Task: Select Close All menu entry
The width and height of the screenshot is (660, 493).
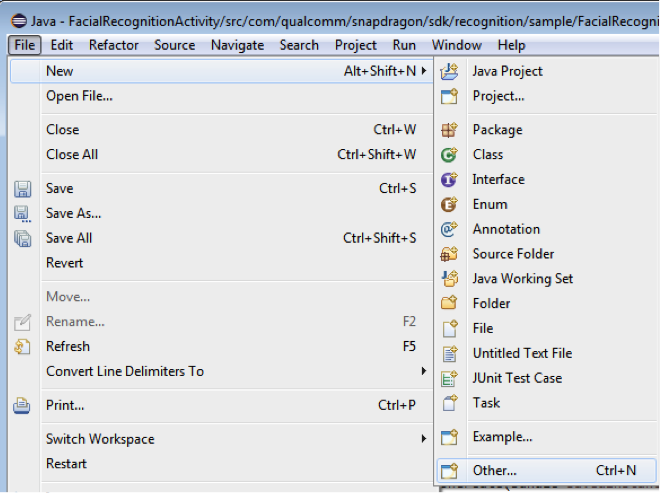Action: coord(221,155)
